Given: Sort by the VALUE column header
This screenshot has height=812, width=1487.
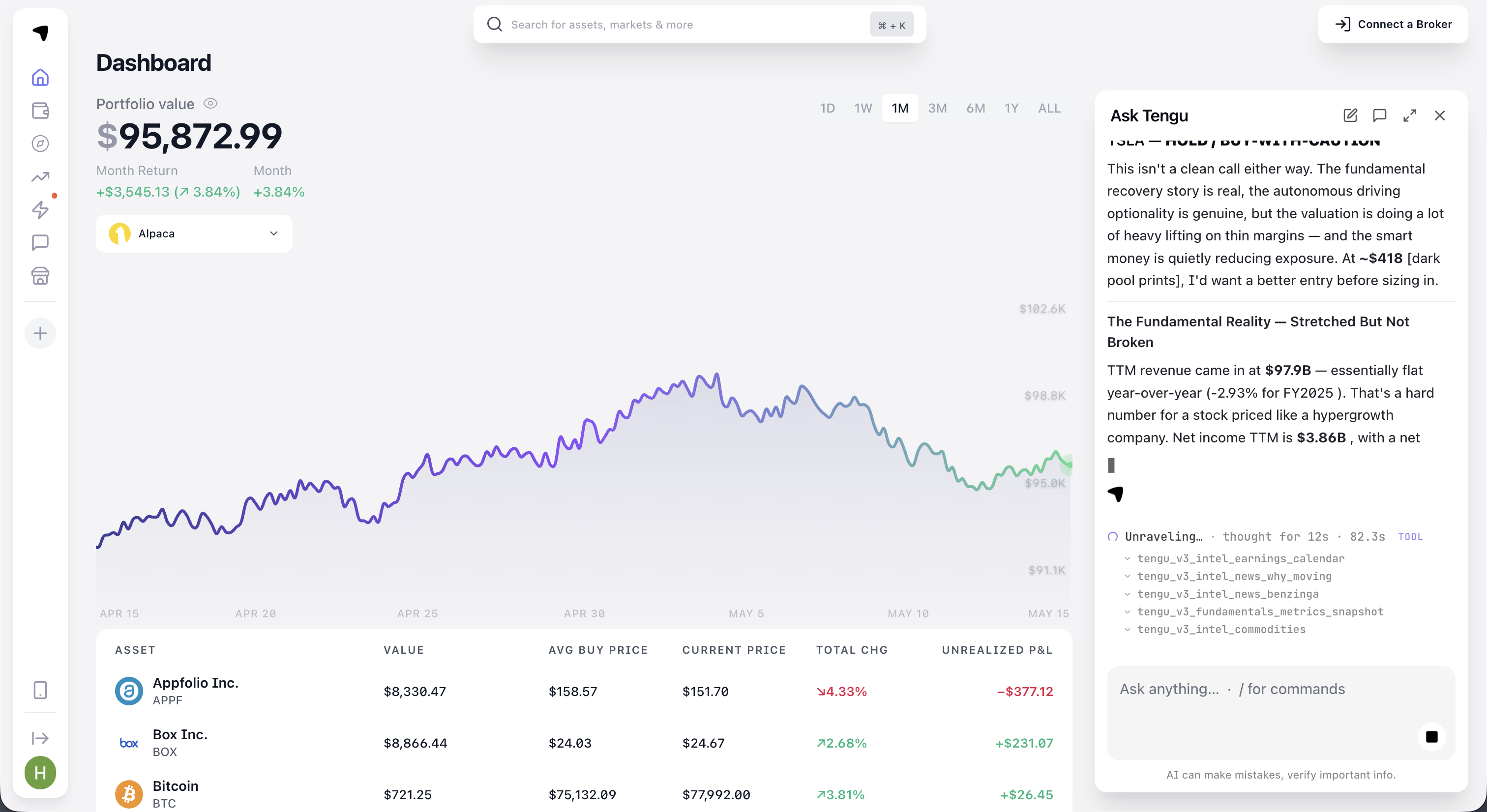Looking at the screenshot, I should (404, 650).
